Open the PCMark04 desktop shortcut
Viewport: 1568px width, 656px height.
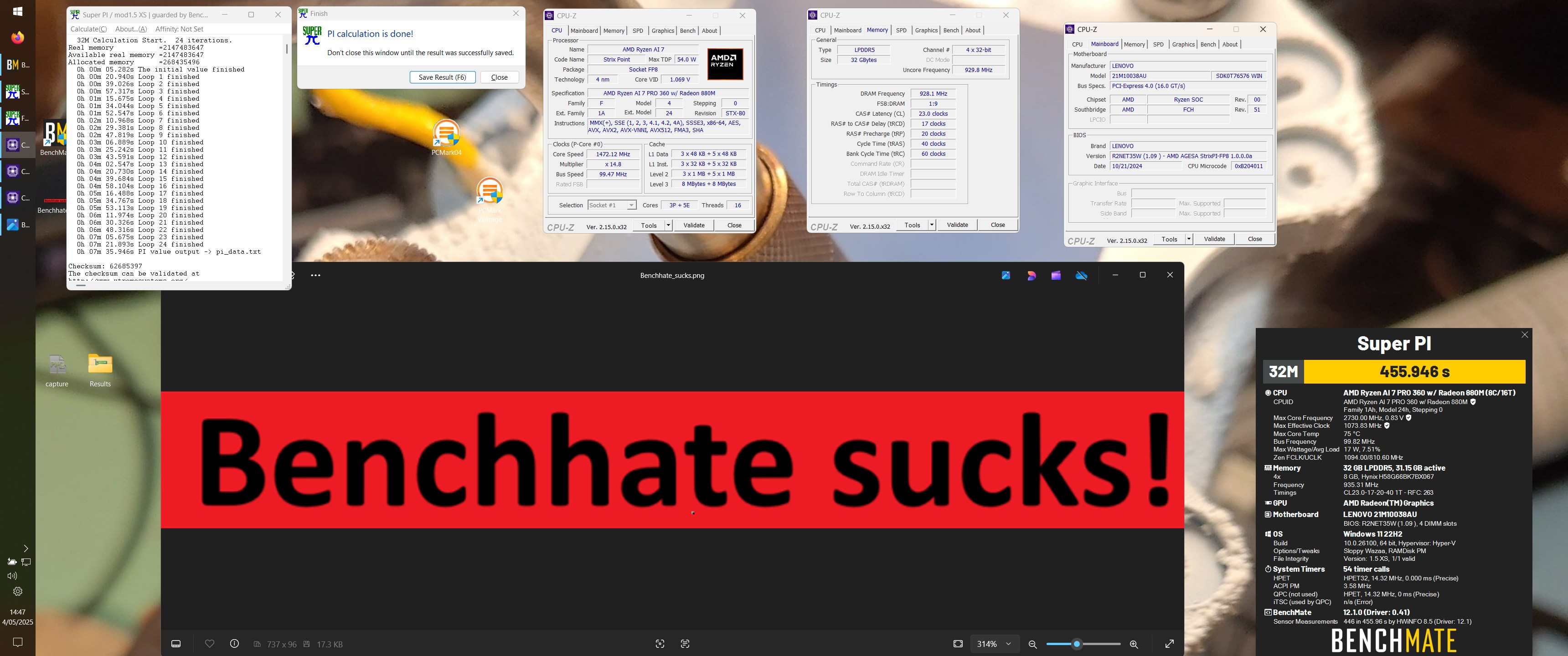pyautogui.click(x=446, y=138)
